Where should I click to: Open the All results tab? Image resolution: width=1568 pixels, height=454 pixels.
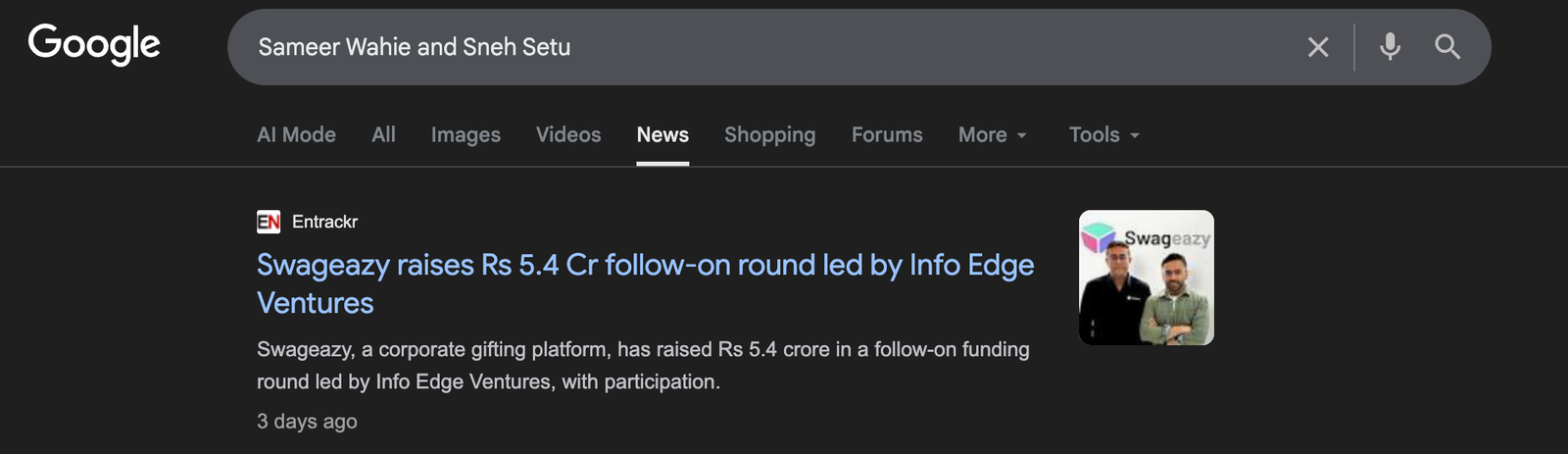point(383,135)
